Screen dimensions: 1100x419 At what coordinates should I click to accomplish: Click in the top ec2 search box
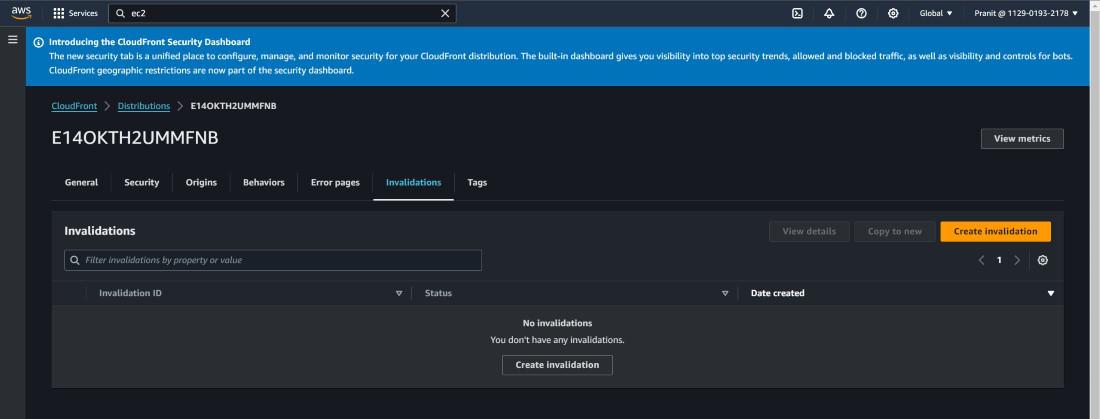(x=282, y=13)
